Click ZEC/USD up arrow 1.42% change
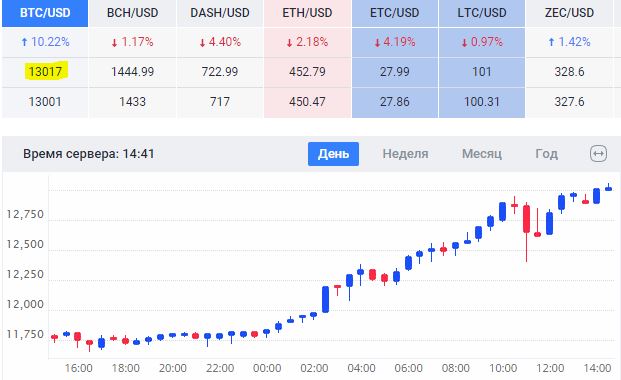 point(569,42)
